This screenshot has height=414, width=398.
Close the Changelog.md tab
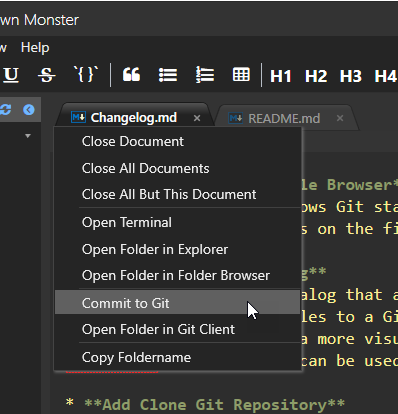(x=197, y=118)
